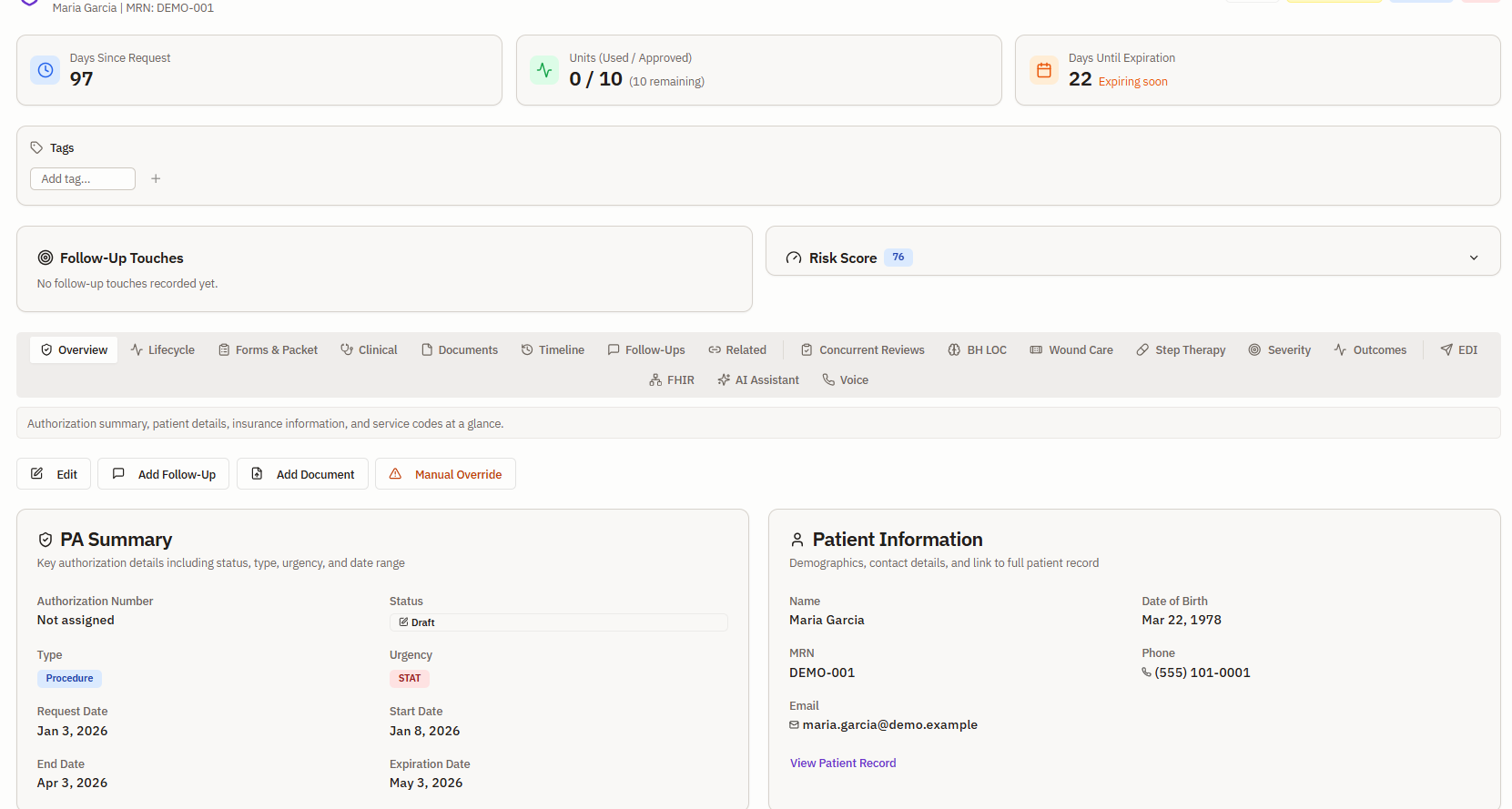The width and height of the screenshot is (1512, 809).
Task: Click the gauge icon beside Risk Score
Action: (x=794, y=258)
